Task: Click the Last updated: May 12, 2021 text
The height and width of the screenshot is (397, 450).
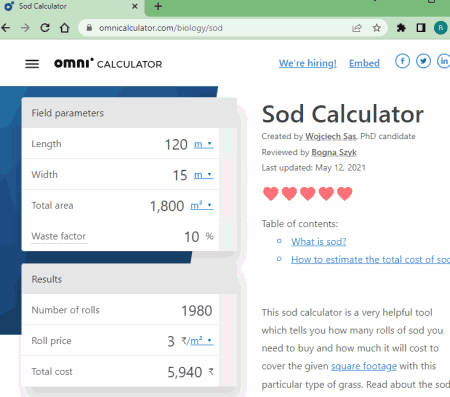Action: (x=313, y=168)
